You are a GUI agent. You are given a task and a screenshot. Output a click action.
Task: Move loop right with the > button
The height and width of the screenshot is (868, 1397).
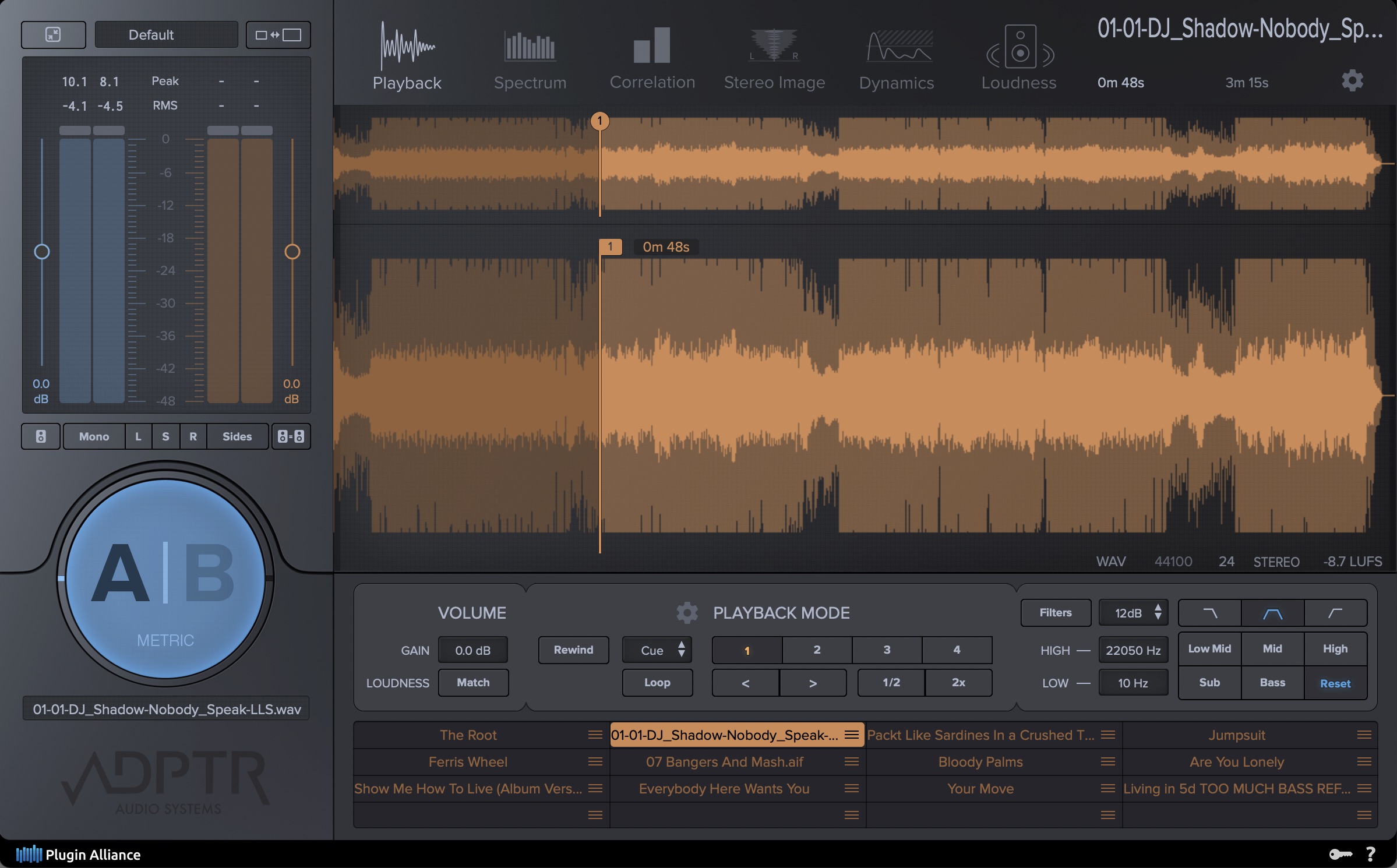pos(813,683)
